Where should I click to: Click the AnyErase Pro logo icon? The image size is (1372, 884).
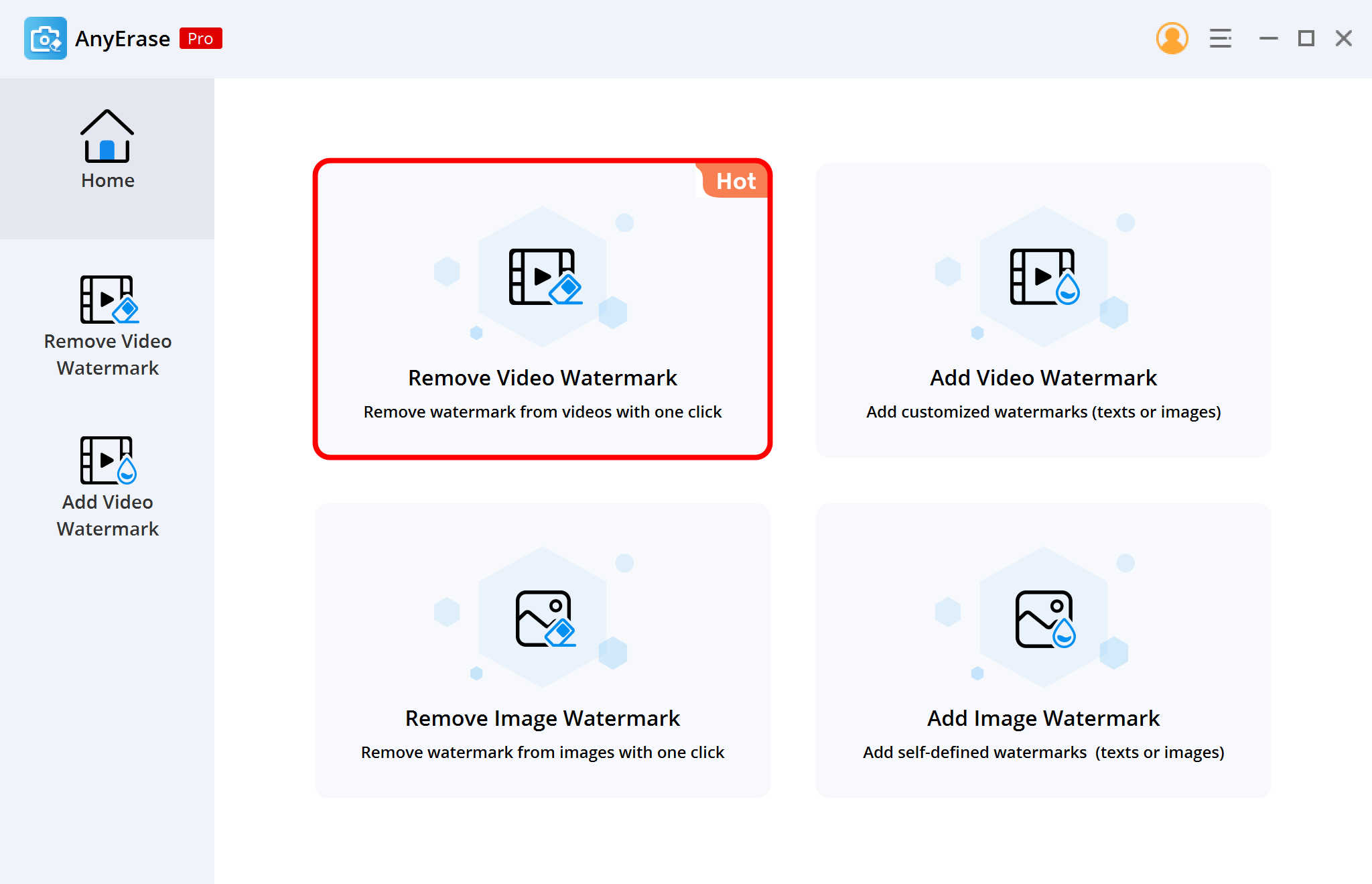45,37
